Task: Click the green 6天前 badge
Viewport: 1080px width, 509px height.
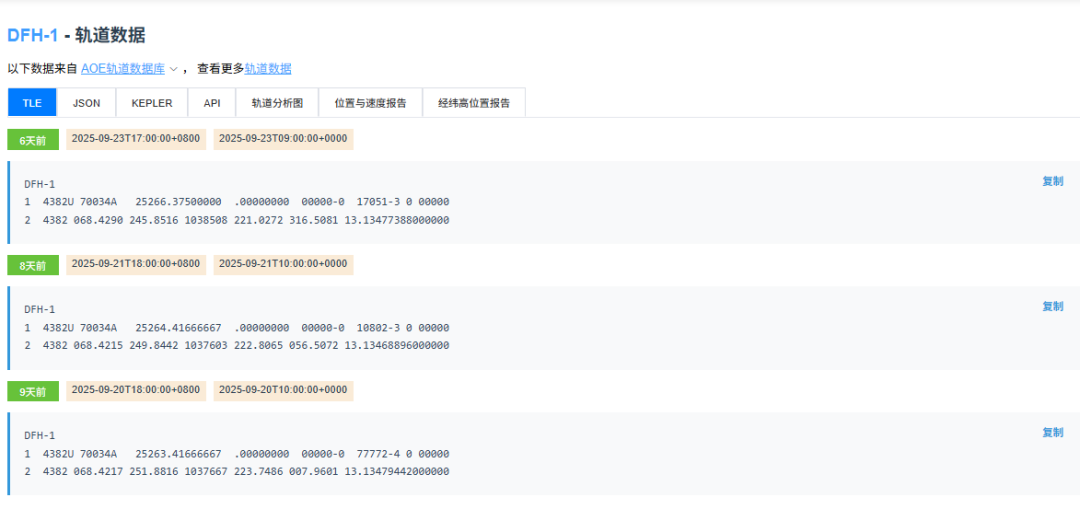Action: [33, 140]
